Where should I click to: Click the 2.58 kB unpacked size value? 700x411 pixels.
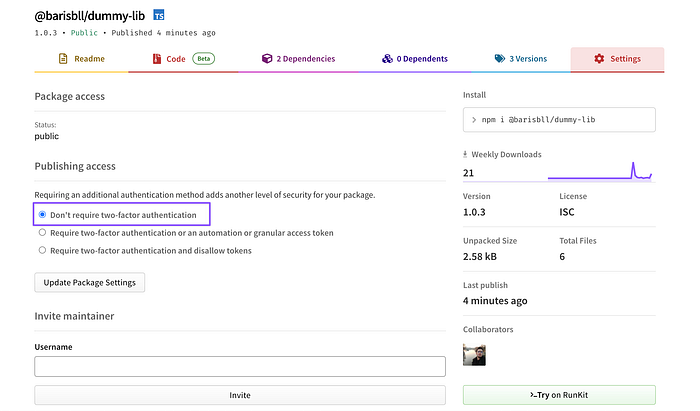coord(480,257)
